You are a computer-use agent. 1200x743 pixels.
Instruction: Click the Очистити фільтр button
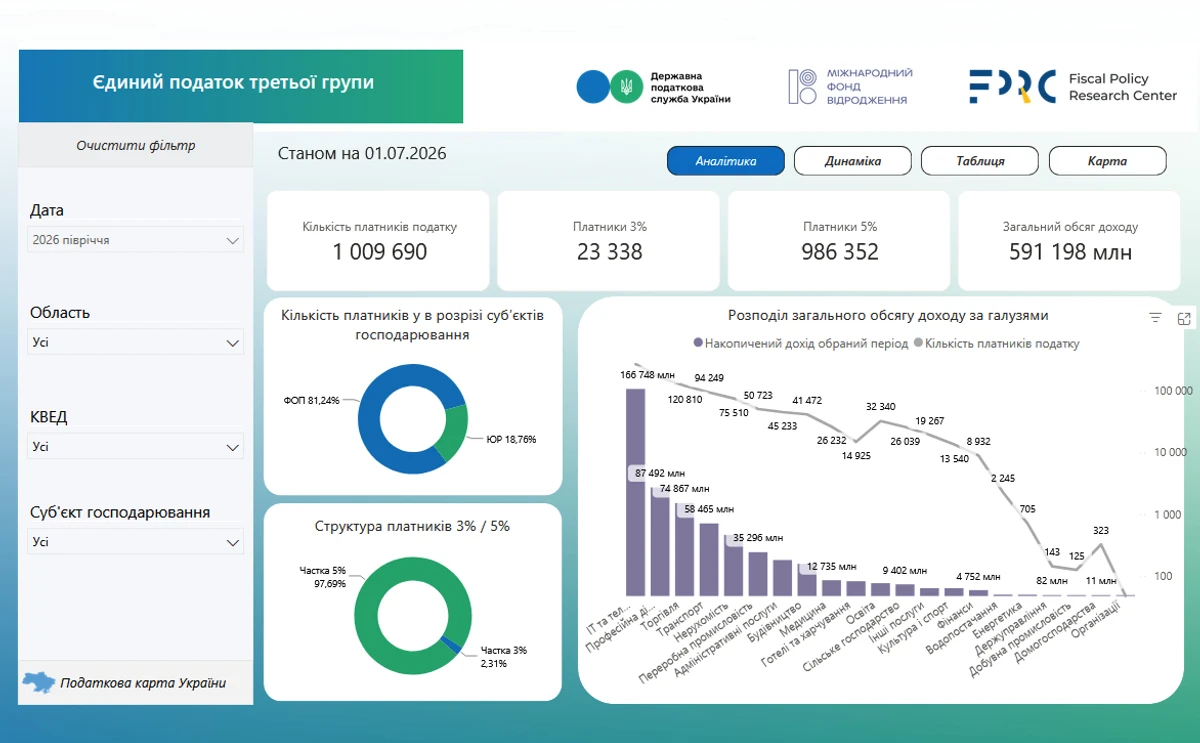click(x=136, y=145)
